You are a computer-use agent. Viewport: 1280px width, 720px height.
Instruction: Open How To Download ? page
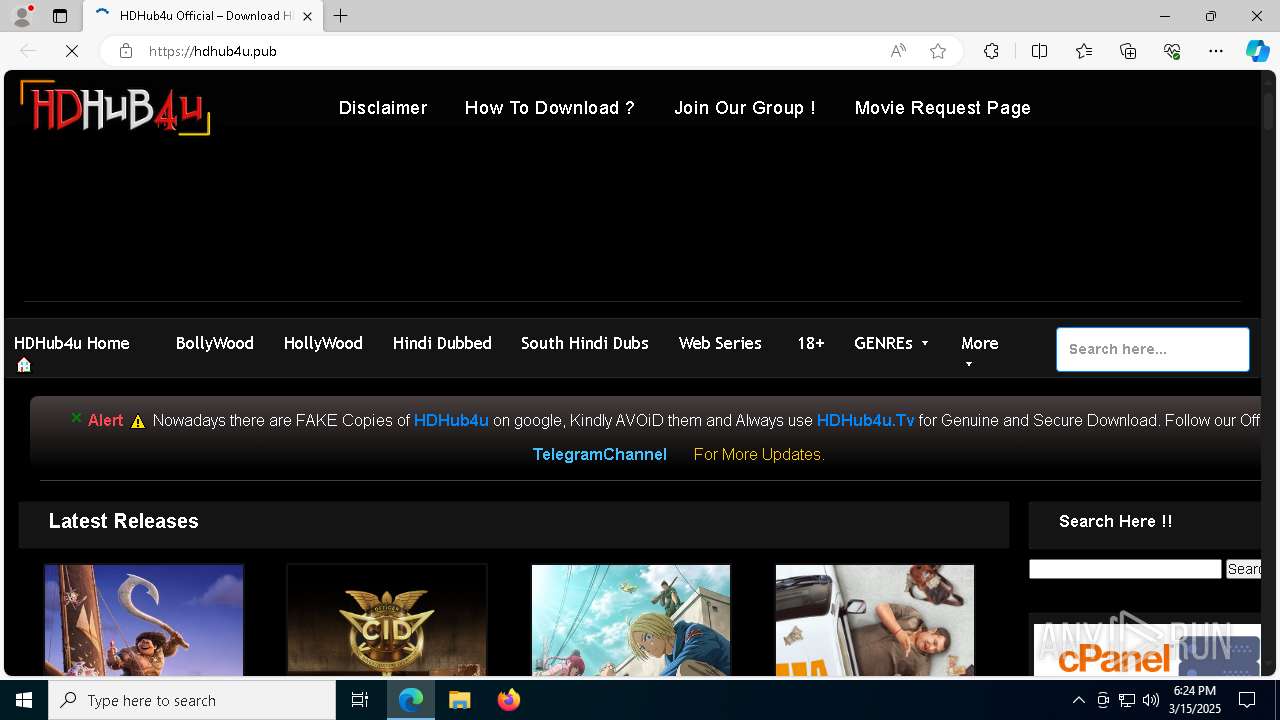[x=549, y=108]
